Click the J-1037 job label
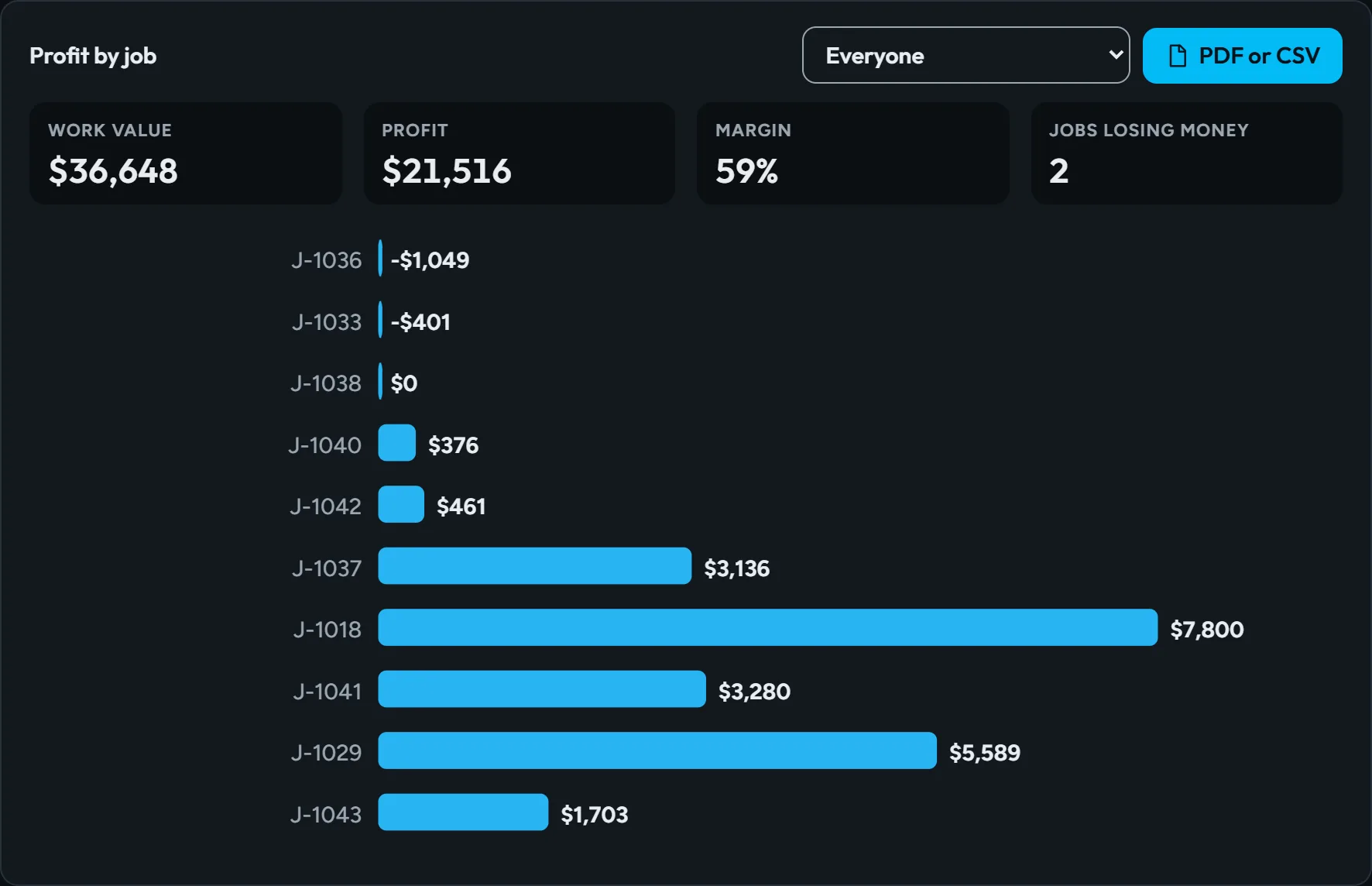Viewport: 1372px width, 886px height. click(x=326, y=568)
